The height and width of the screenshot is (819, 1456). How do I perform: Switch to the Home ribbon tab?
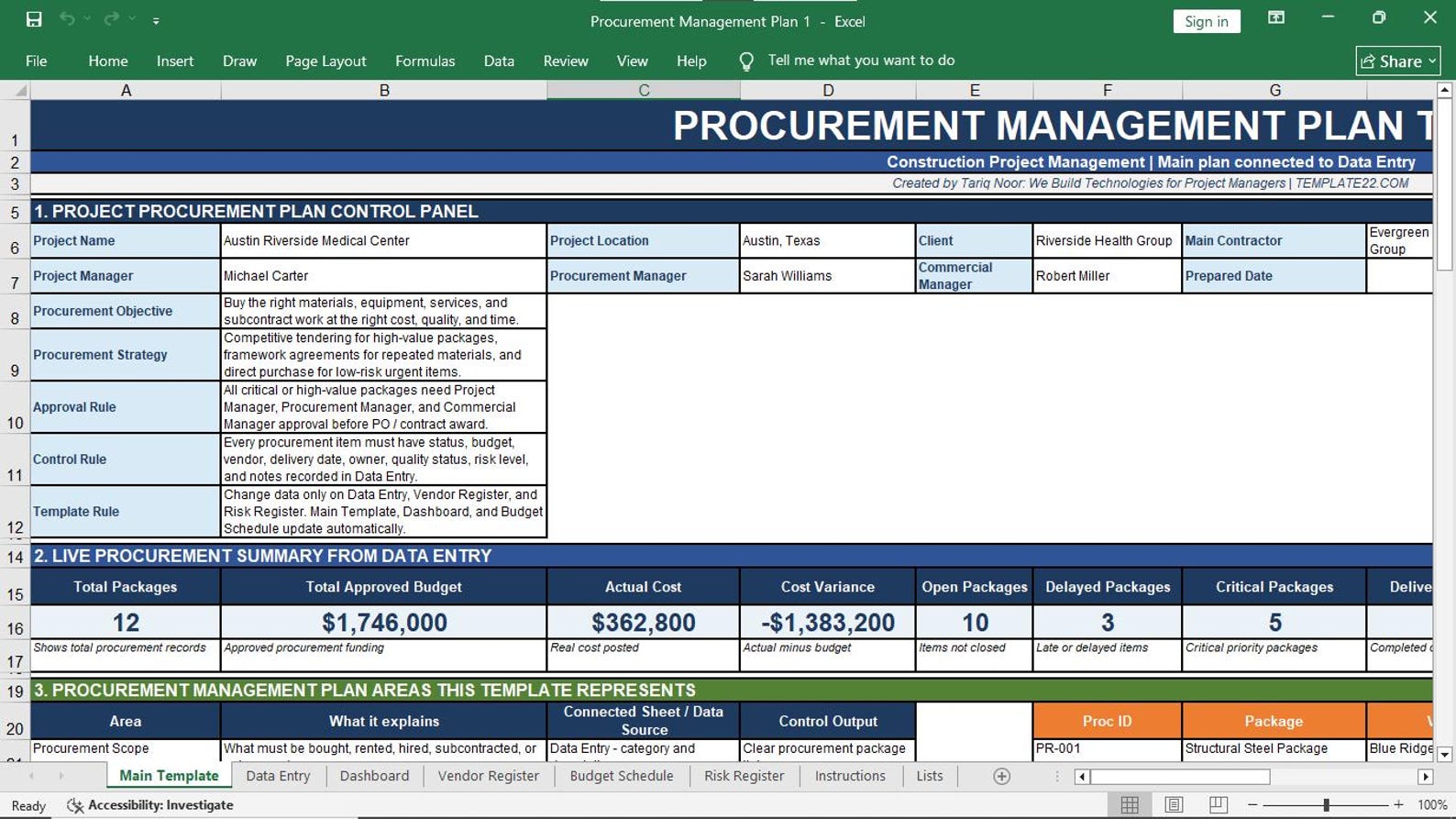tap(108, 61)
